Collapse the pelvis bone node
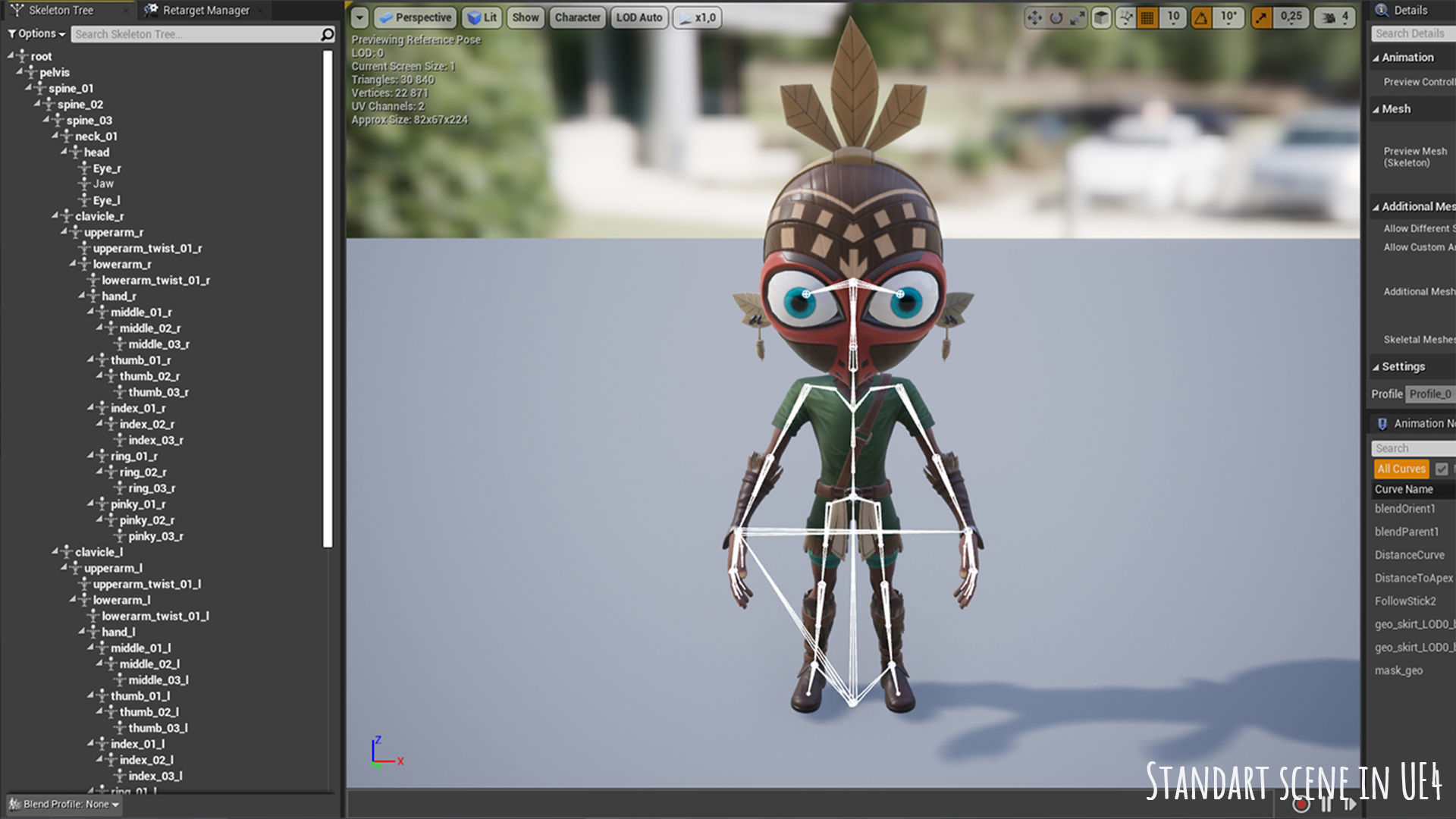This screenshot has width=1456, height=819. click(20, 71)
